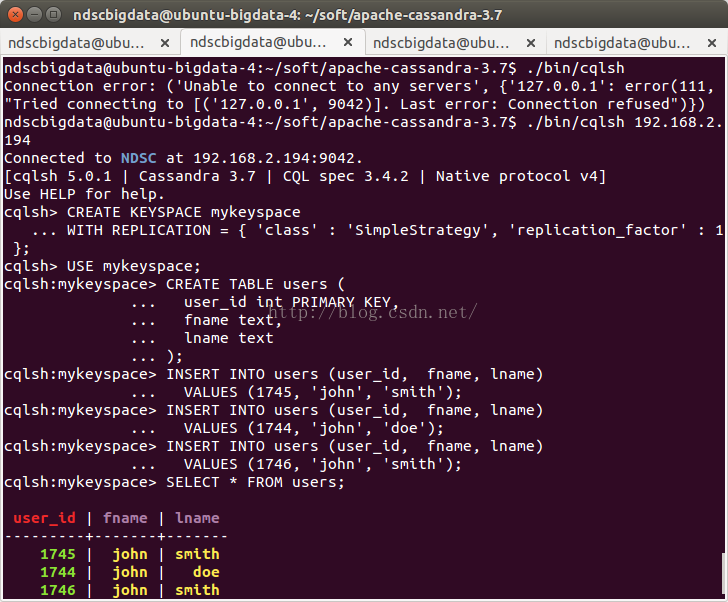
Task: Click the red user_id column header
Action: (45, 518)
